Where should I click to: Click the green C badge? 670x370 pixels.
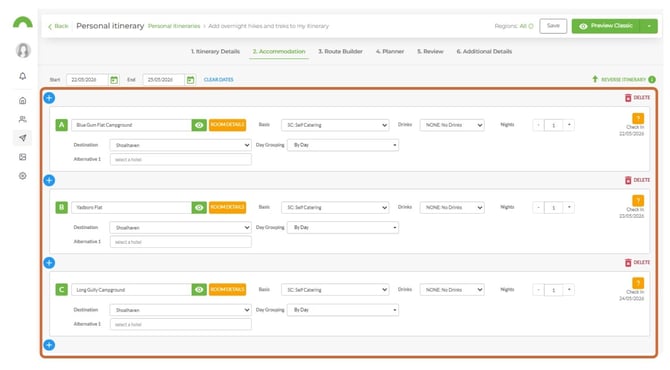pyautogui.click(x=62, y=290)
